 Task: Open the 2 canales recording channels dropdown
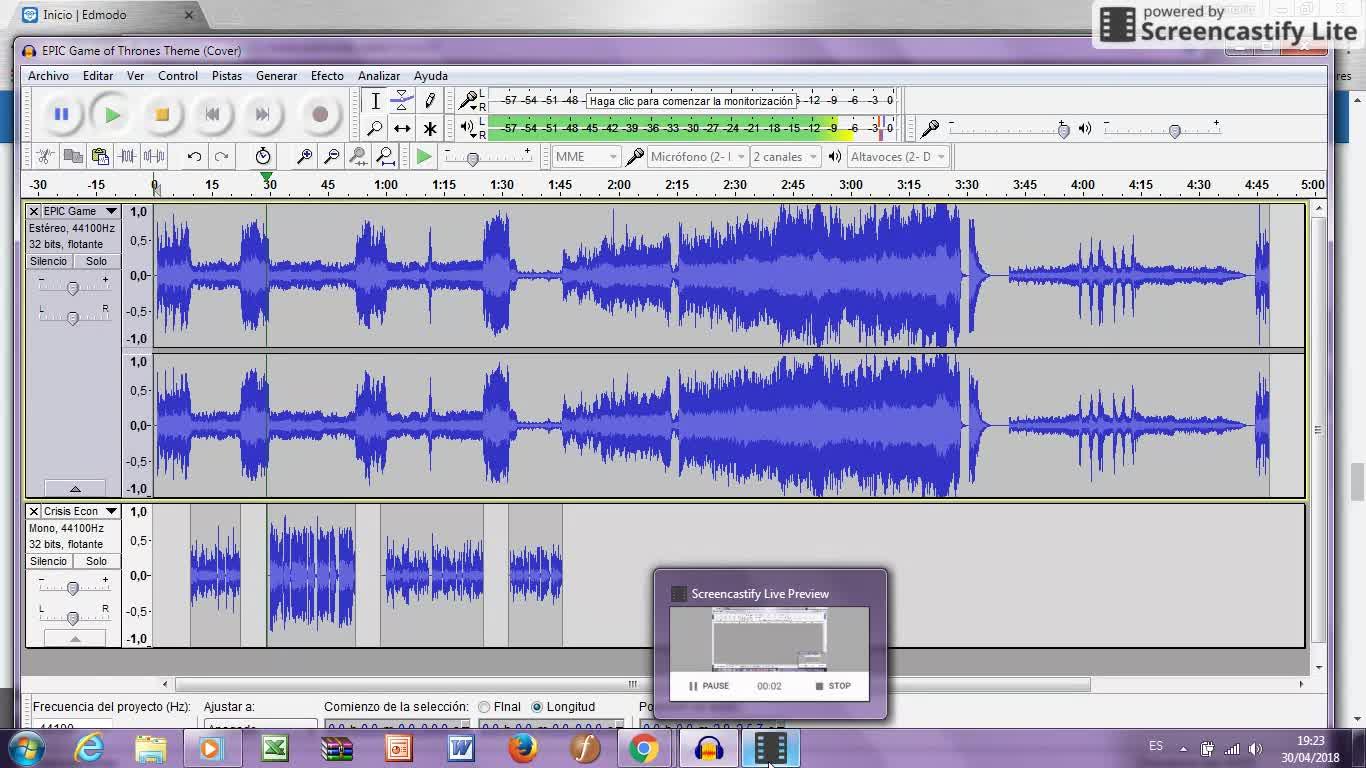point(785,156)
